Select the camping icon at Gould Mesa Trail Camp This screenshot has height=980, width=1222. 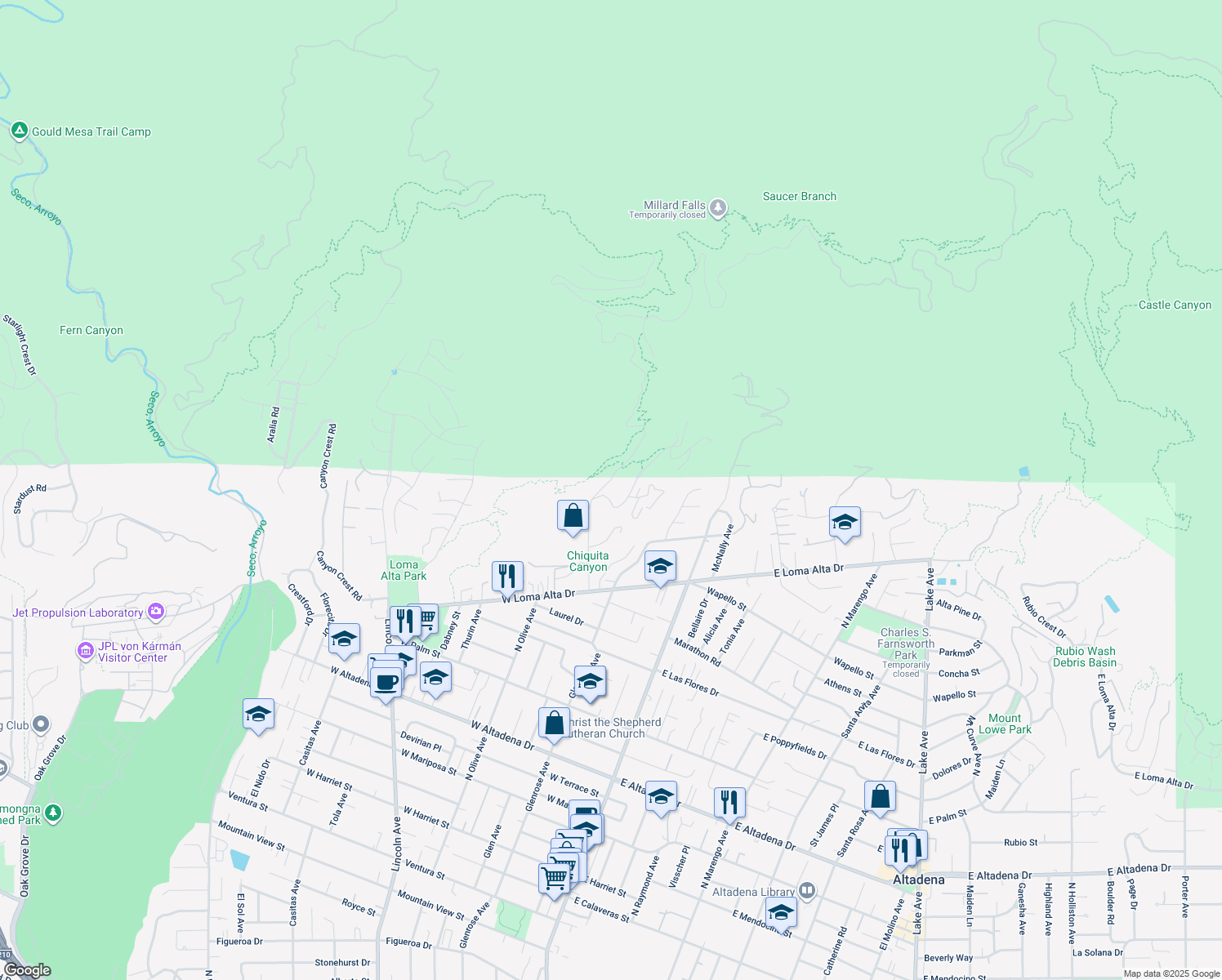coord(19,130)
